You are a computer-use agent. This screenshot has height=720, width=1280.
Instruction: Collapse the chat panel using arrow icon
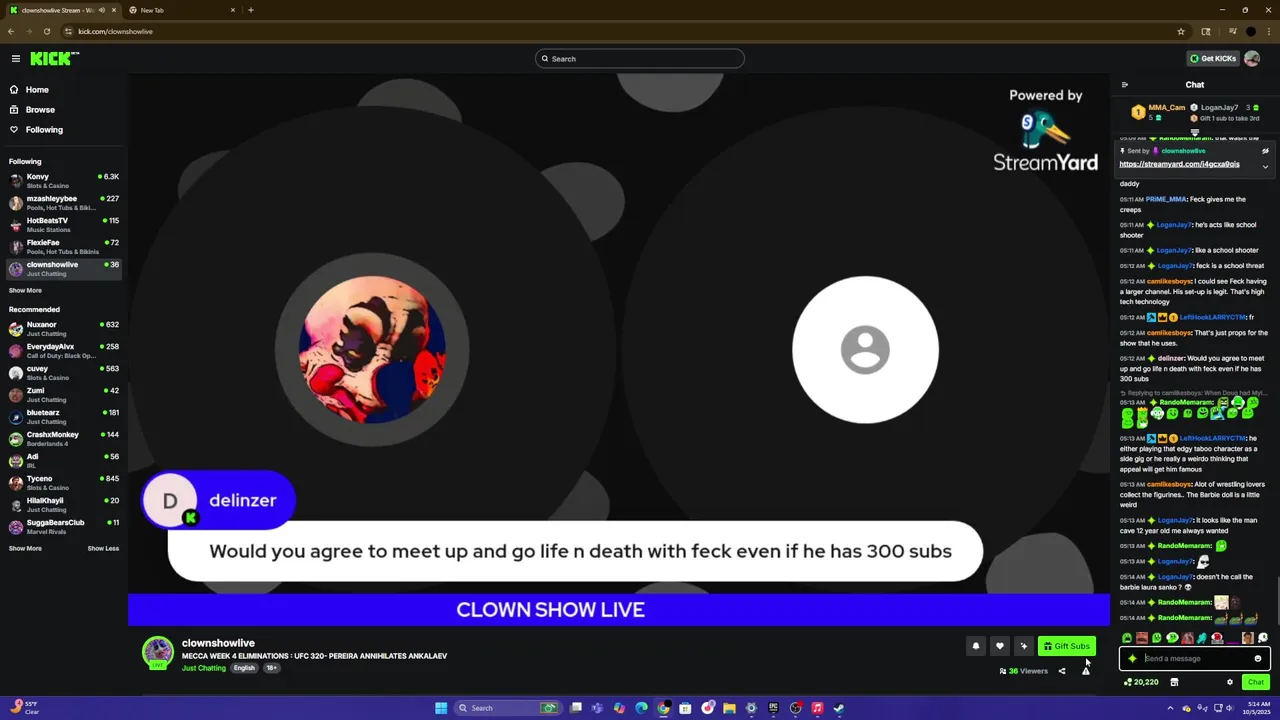point(1124,85)
